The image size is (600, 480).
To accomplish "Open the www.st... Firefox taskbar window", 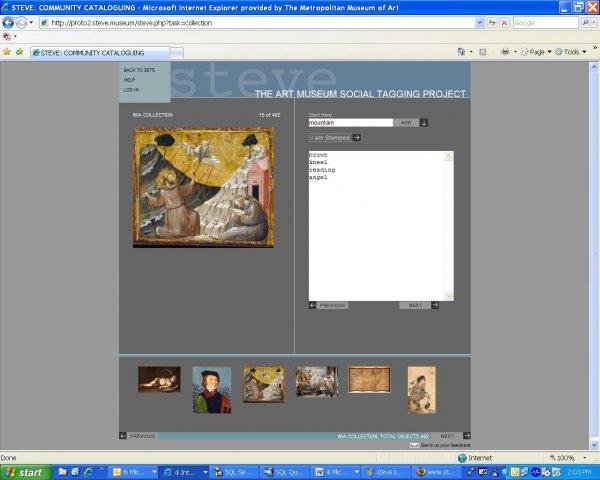I will pyautogui.click(x=437, y=472).
